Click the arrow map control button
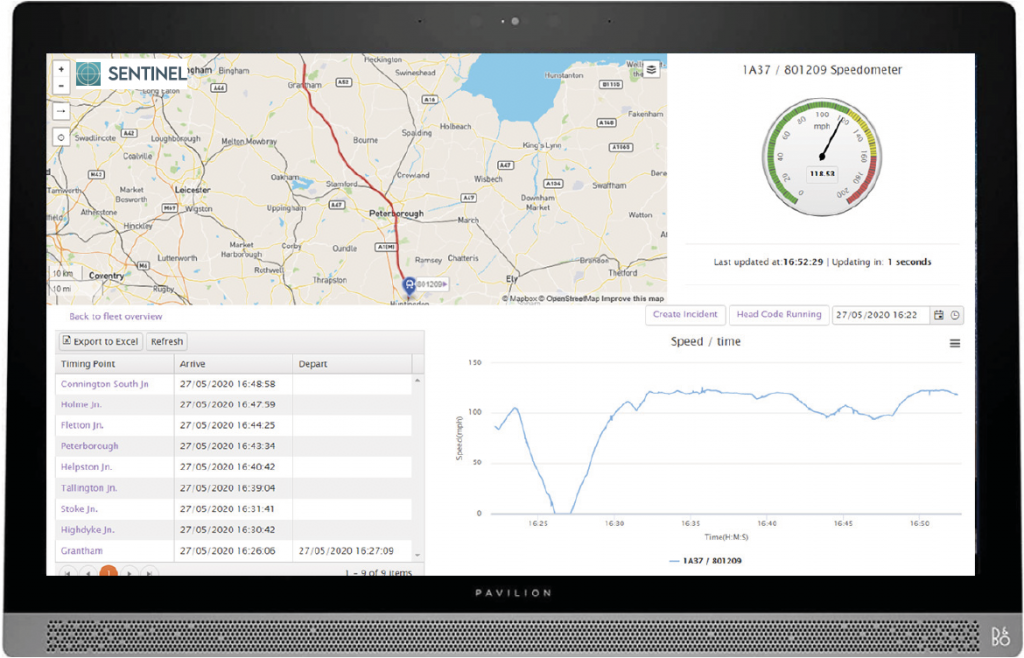The height and width of the screenshot is (658, 1024). click(x=61, y=111)
